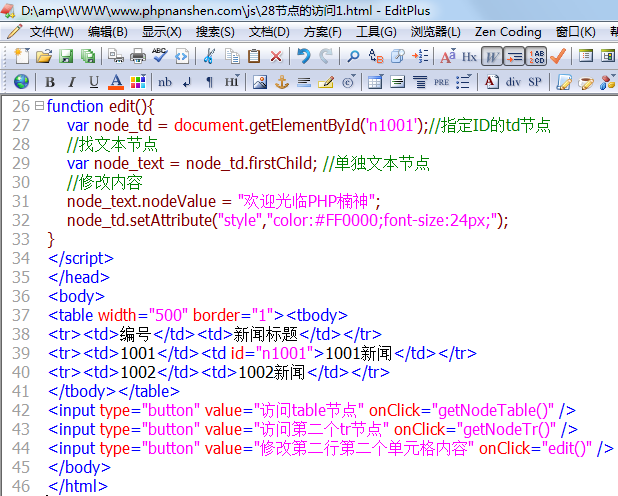Open the 文件(W) menu
618x496 pixels.
[51, 32]
